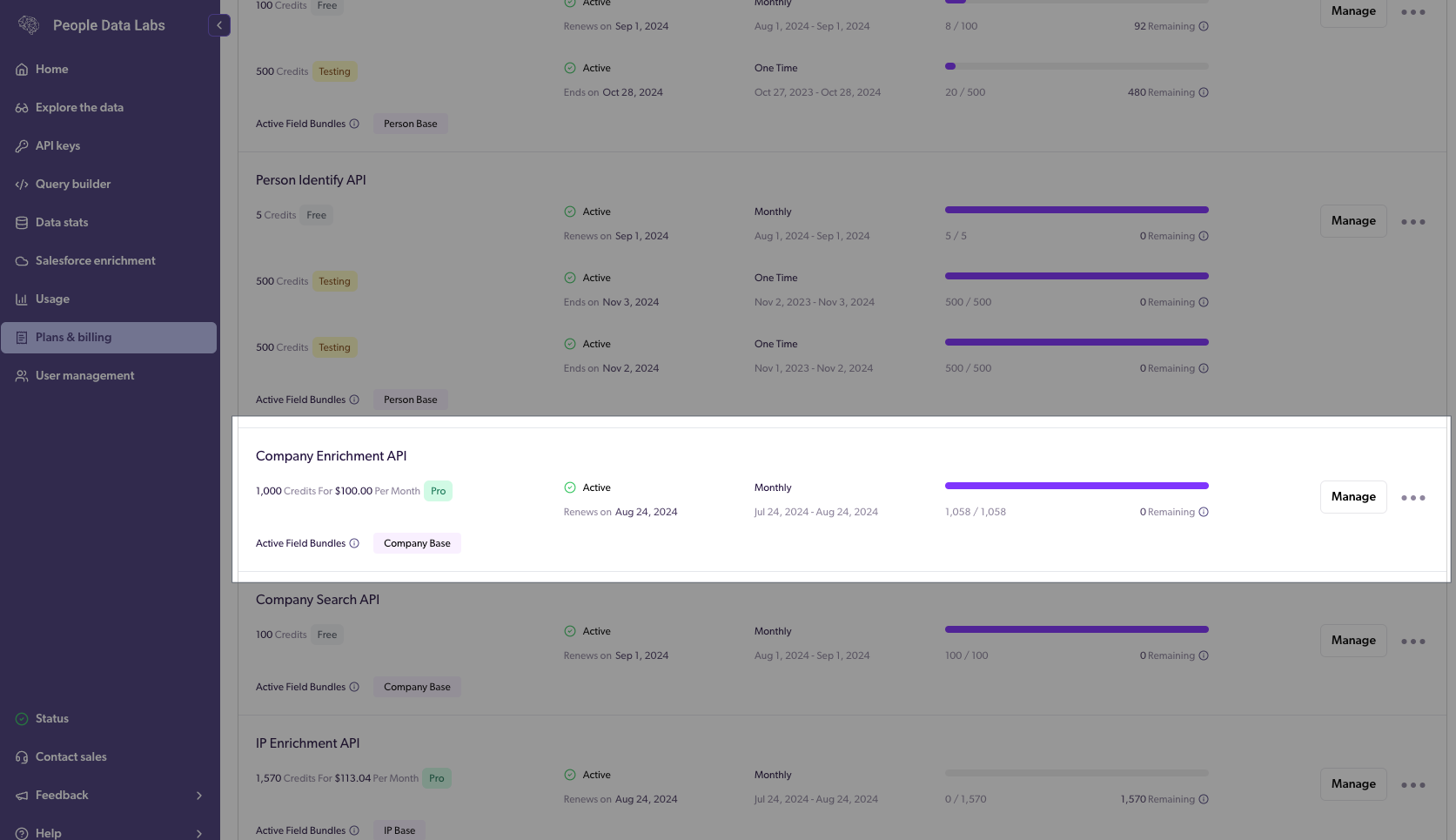
Task: Manage the Company Enrichment API plan
Action: [x=1353, y=497]
